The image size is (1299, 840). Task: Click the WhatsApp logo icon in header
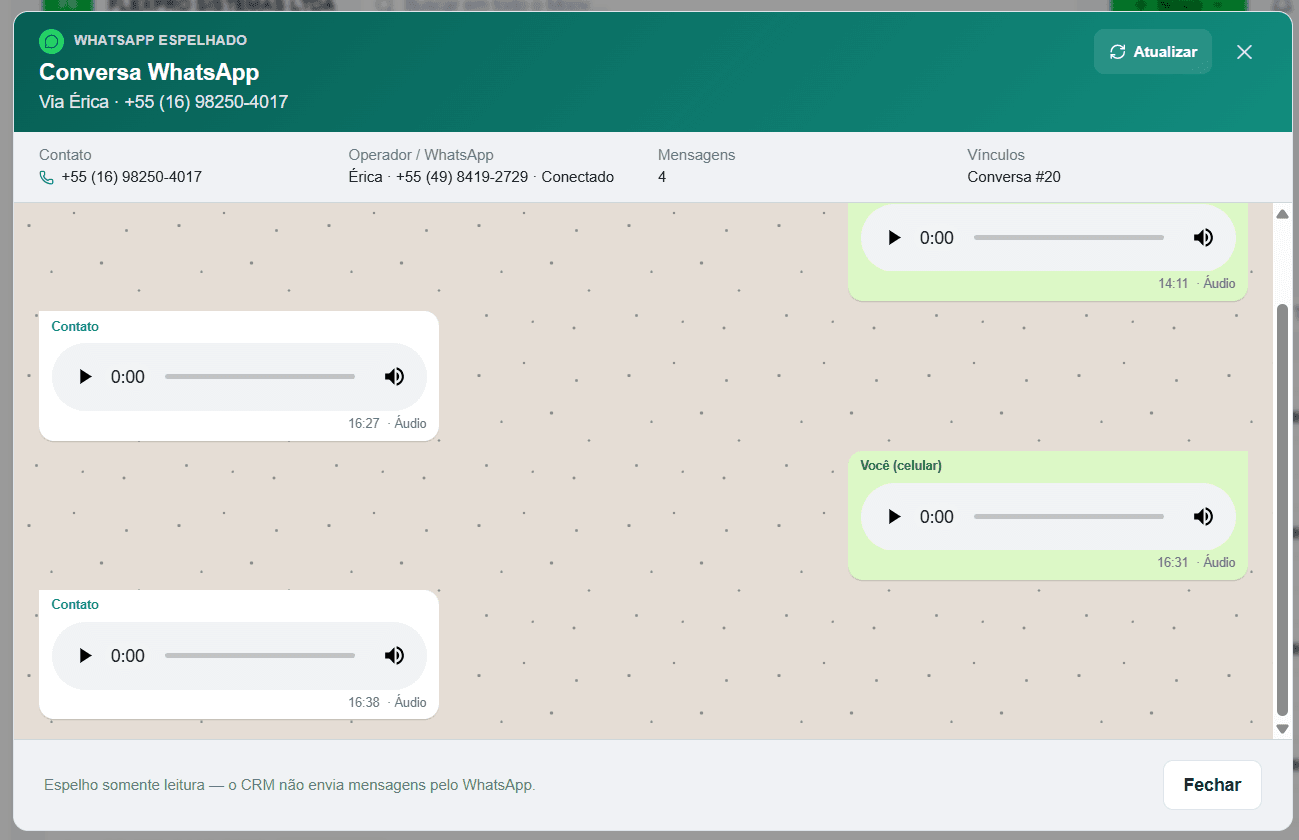51,41
